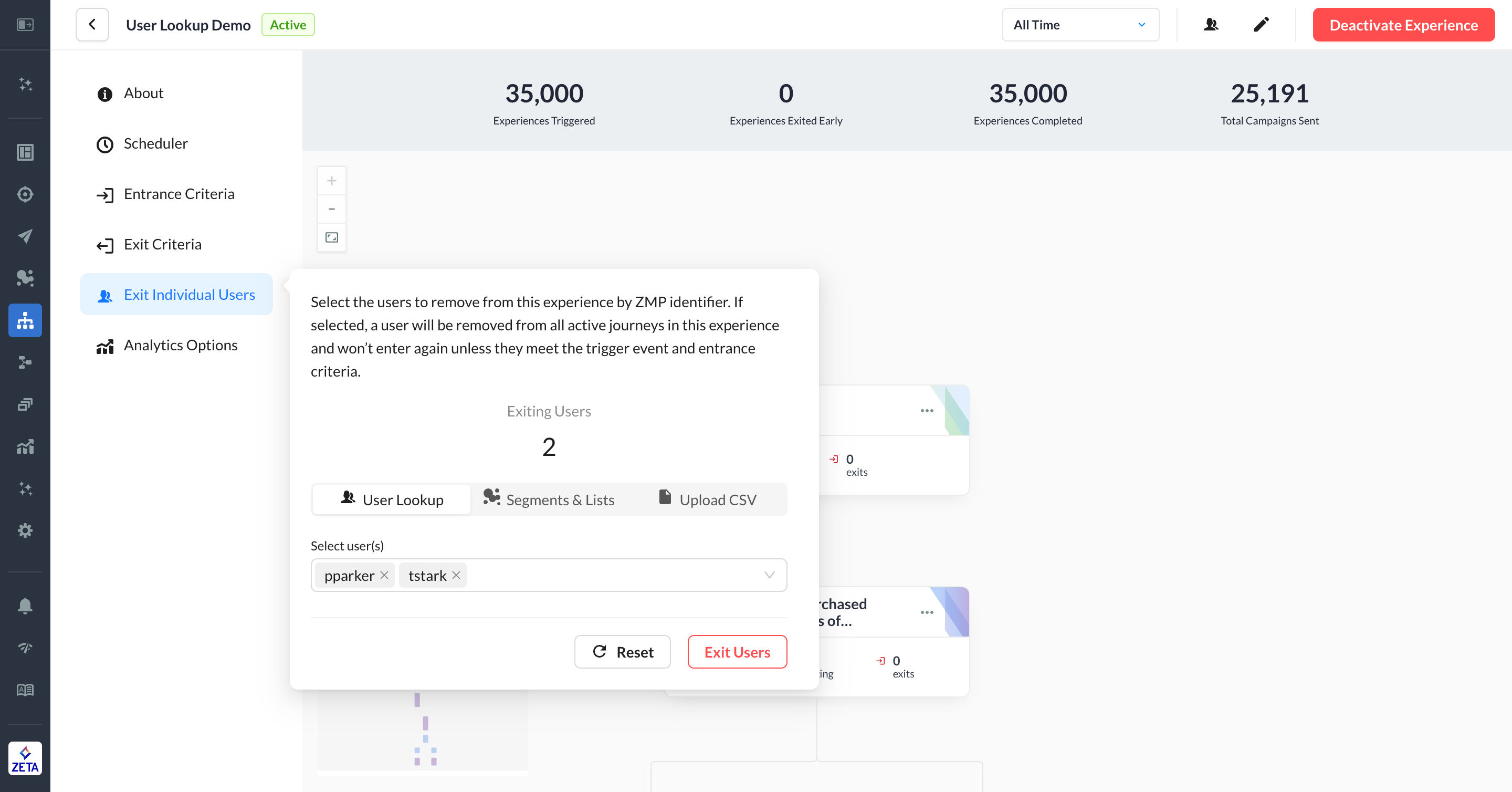Click inside the Select user(s) input field
1512x792 pixels.
pyautogui.click(x=611, y=575)
